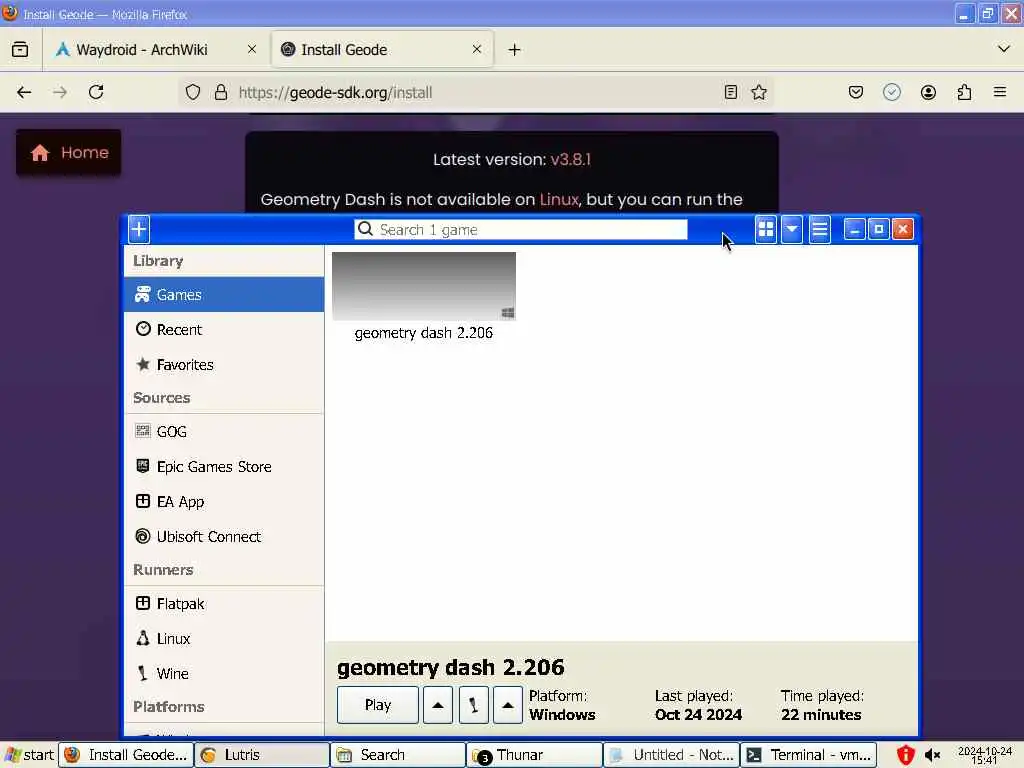Reload the Geode page
The width and height of the screenshot is (1024, 768).
pyautogui.click(x=96, y=92)
